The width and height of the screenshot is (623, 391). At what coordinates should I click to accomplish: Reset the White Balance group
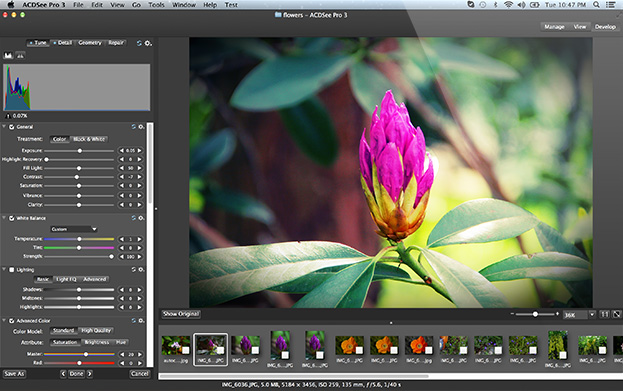click(x=134, y=218)
